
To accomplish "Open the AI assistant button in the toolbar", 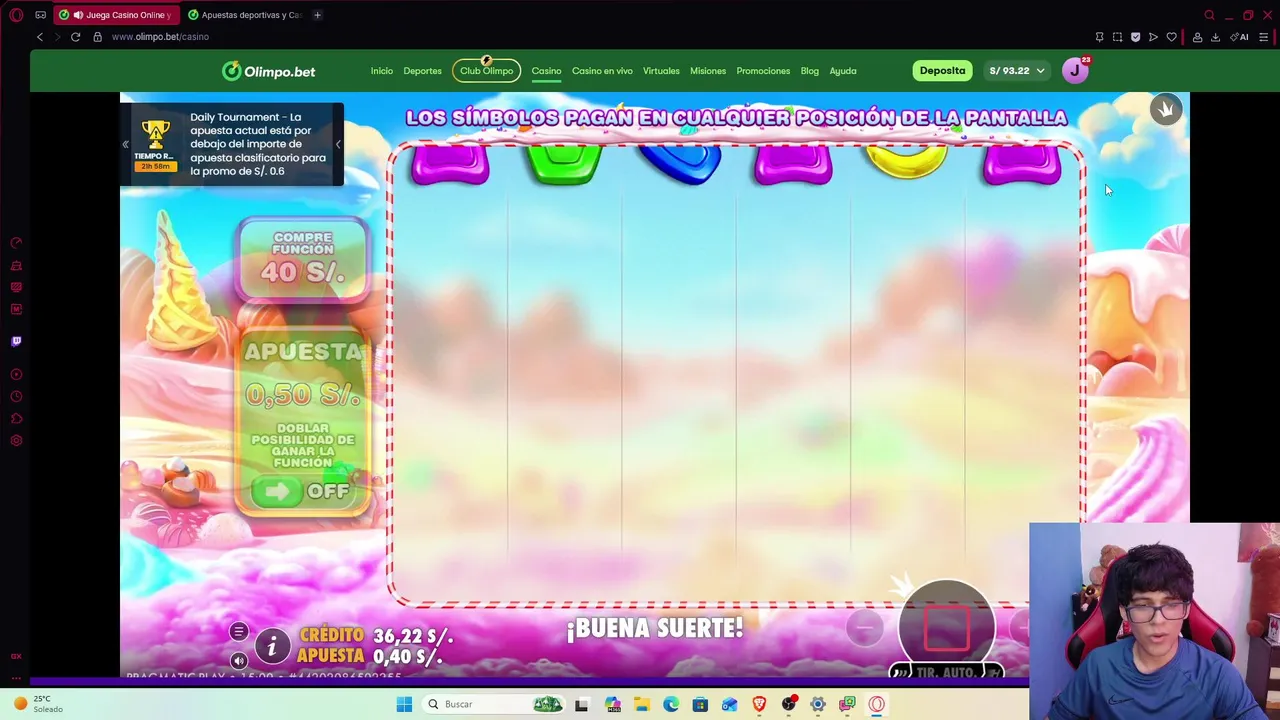I will pos(1240,37).
